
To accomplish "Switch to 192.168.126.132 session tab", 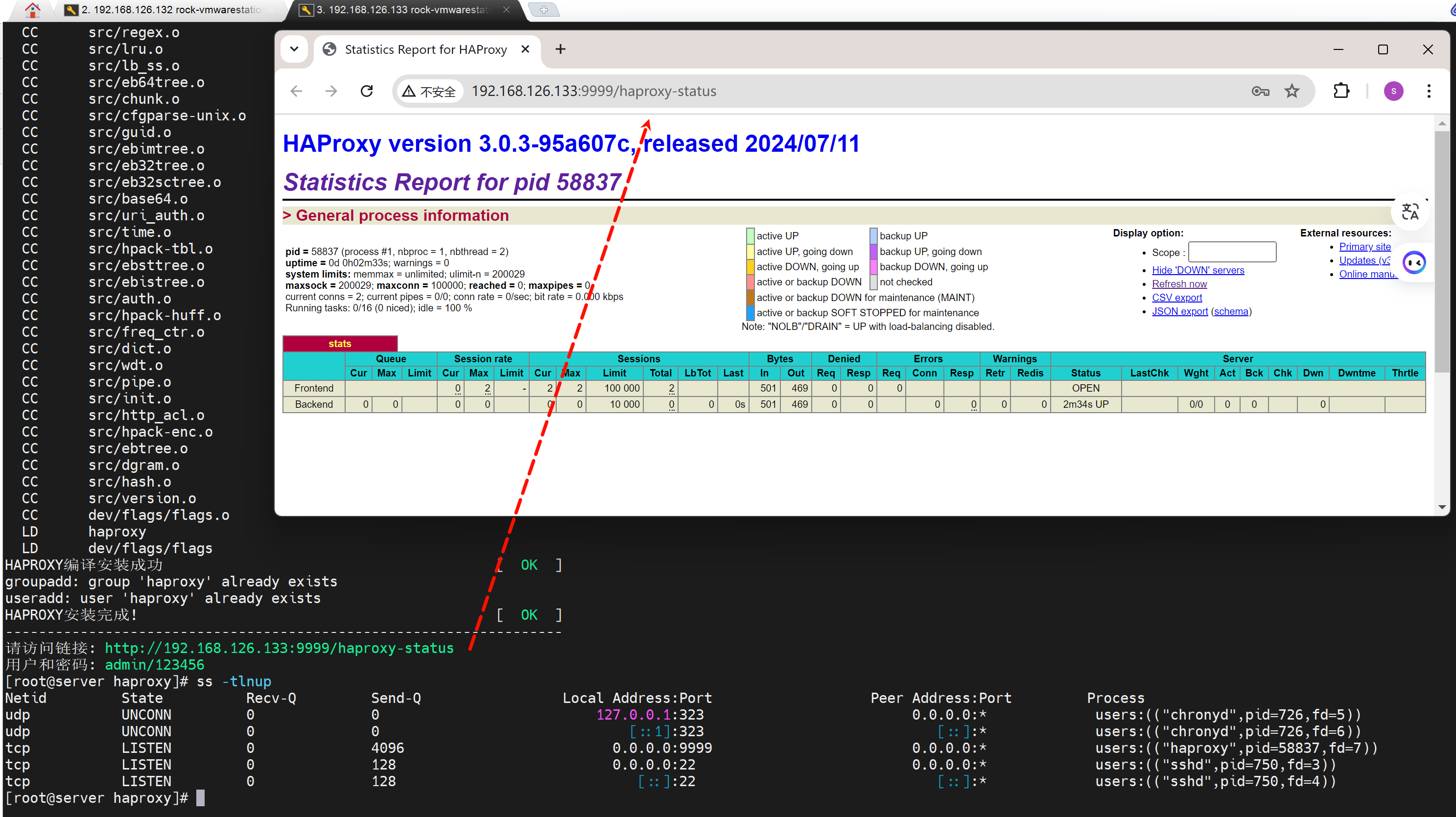I will point(169,10).
